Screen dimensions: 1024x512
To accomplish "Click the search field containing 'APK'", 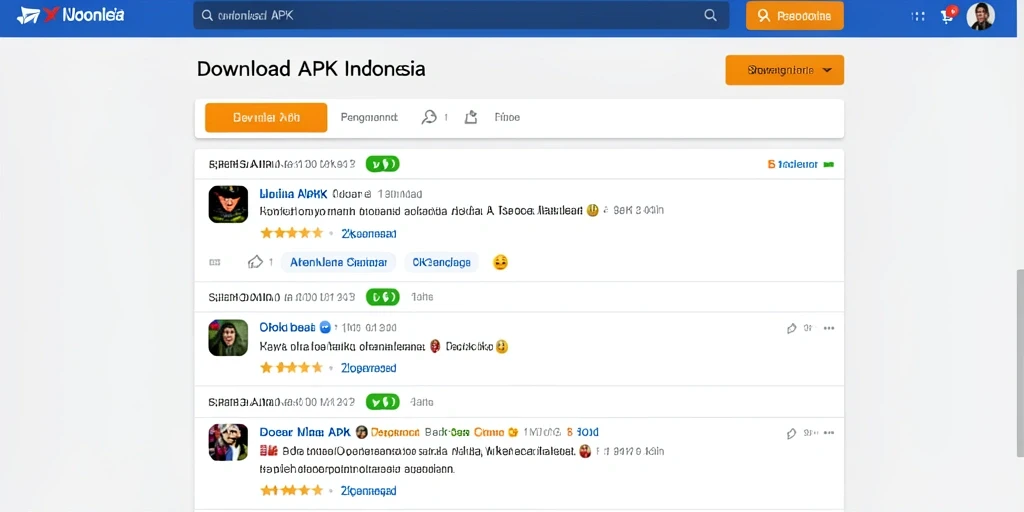I will (461, 16).
